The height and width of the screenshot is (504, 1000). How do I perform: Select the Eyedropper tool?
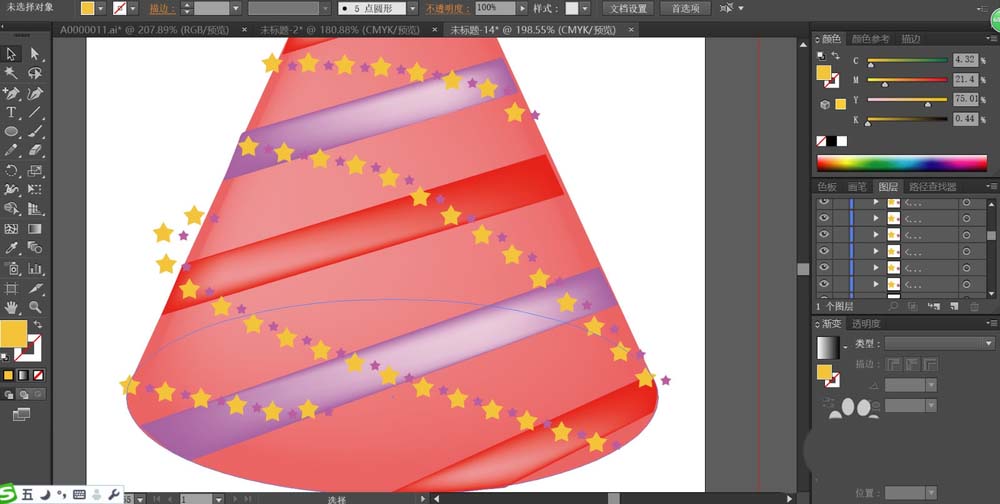pos(11,248)
